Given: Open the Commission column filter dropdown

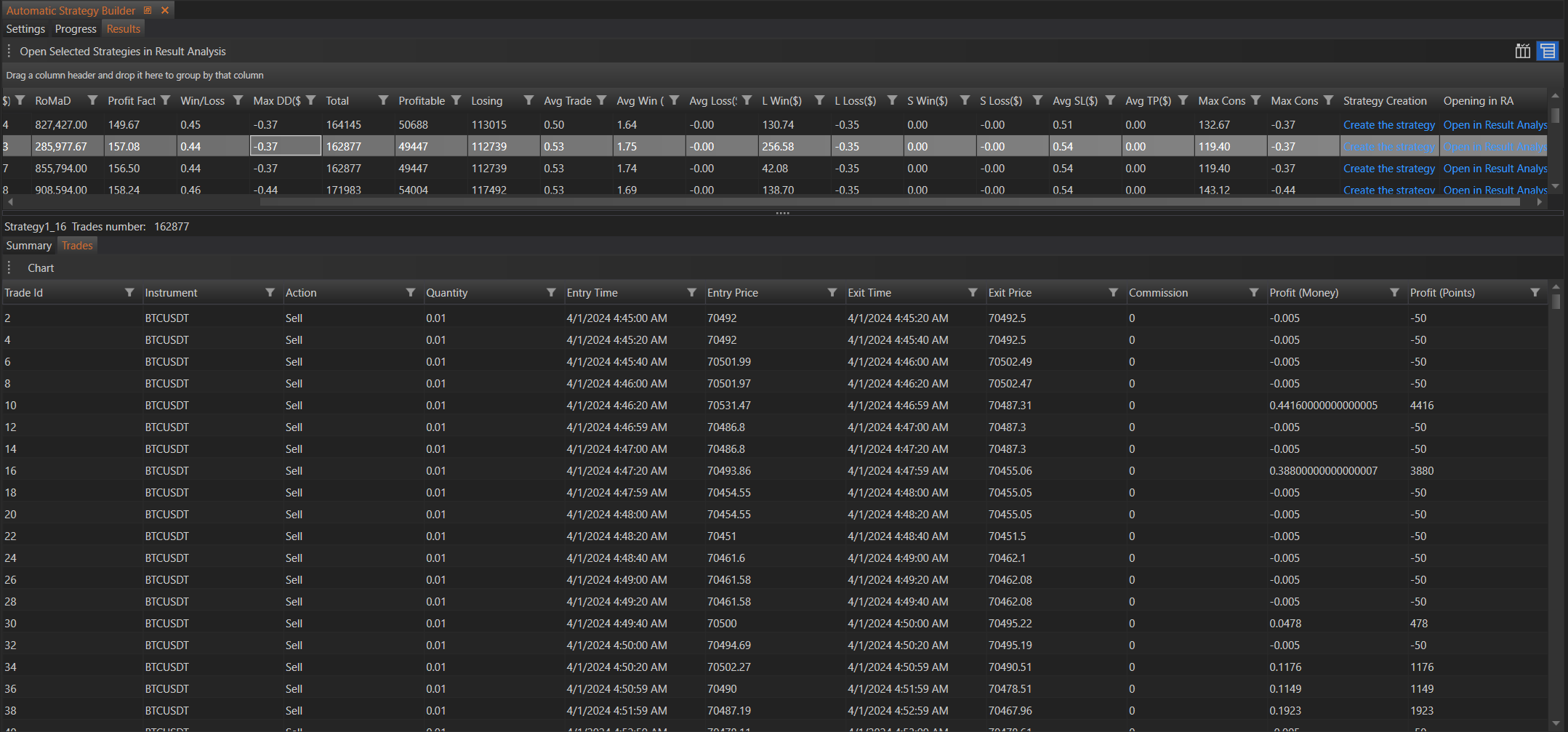Looking at the screenshot, I should pyautogui.click(x=1253, y=292).
